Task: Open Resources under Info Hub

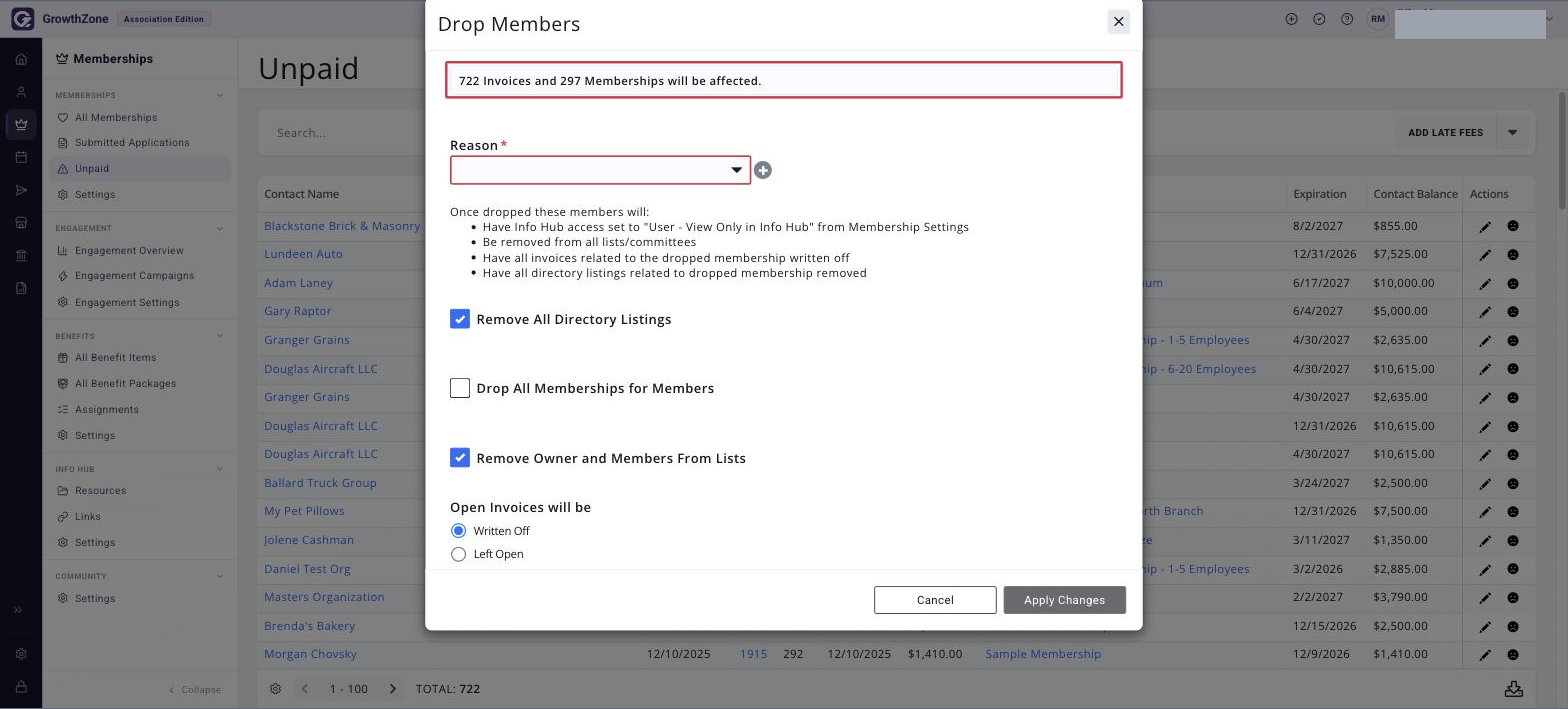Action: pyautogui.click(x=100, y=491)
